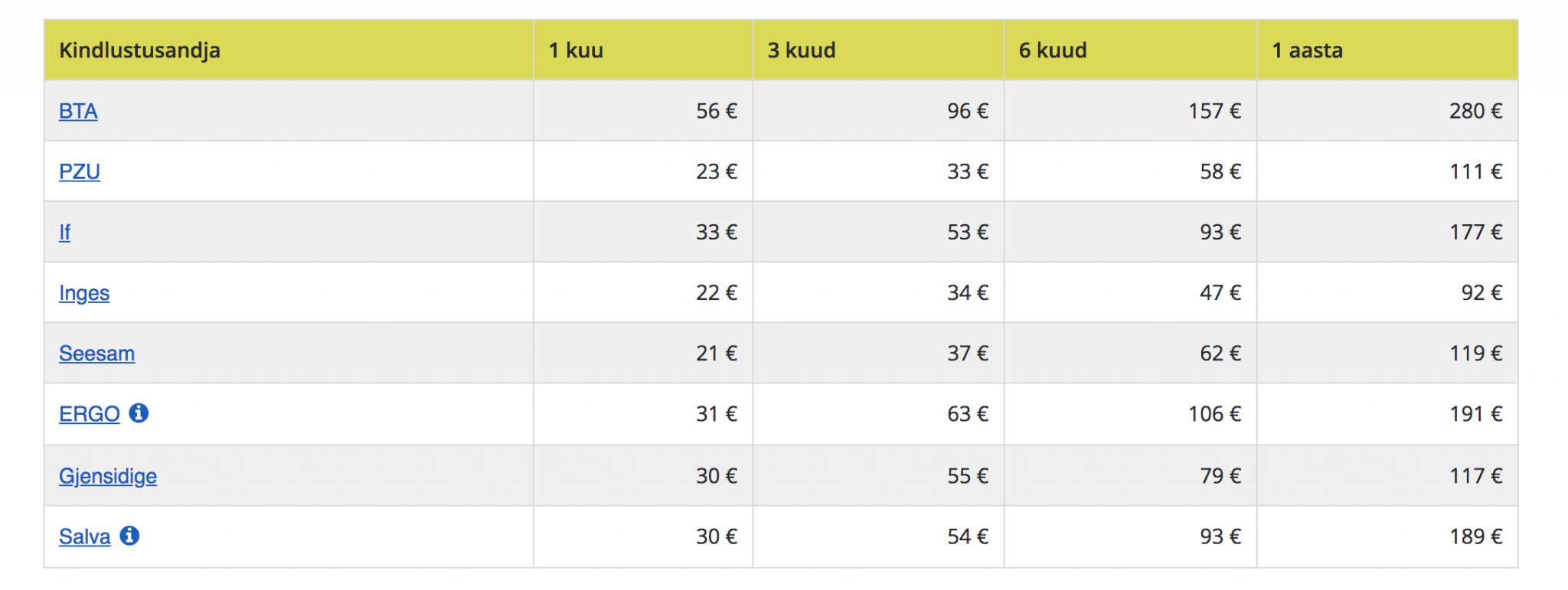Open the PZU insurer link
Viewport: 1568px width, 590px height.
click(x=80, y=172)
